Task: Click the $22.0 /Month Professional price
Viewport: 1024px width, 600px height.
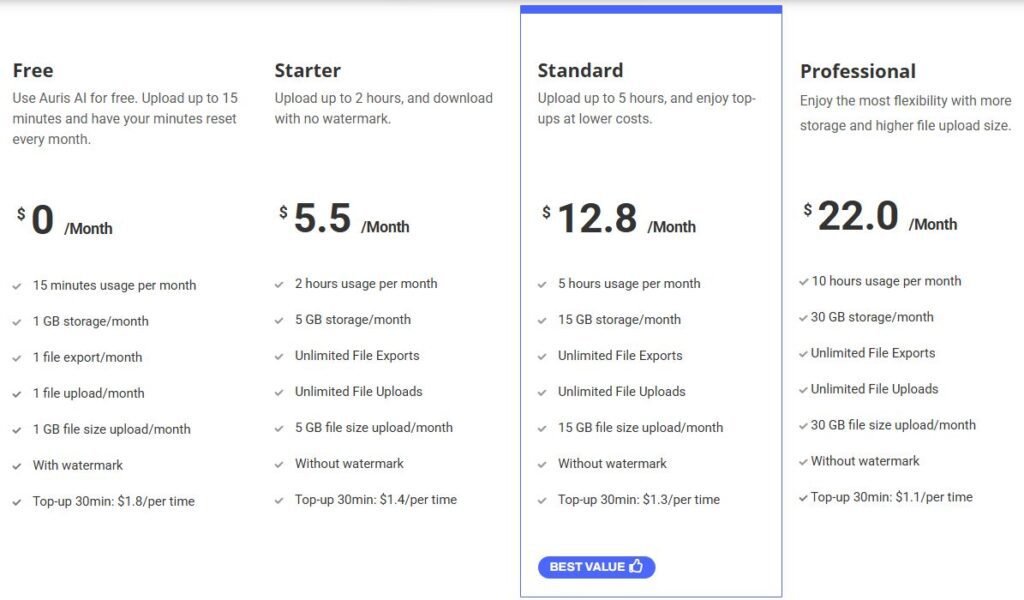Action: pyautogui.click(x=880, y=218)
